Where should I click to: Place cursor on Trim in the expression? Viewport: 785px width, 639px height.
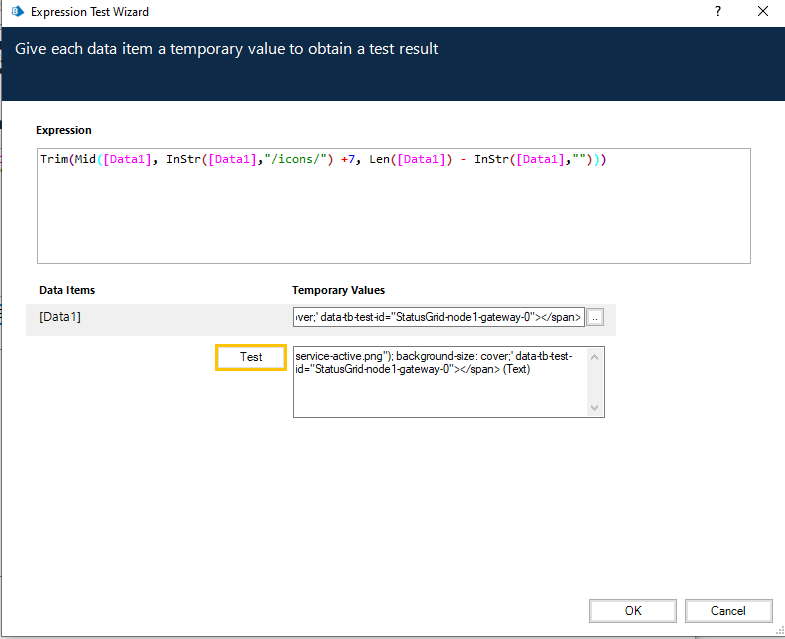point(56,160)
